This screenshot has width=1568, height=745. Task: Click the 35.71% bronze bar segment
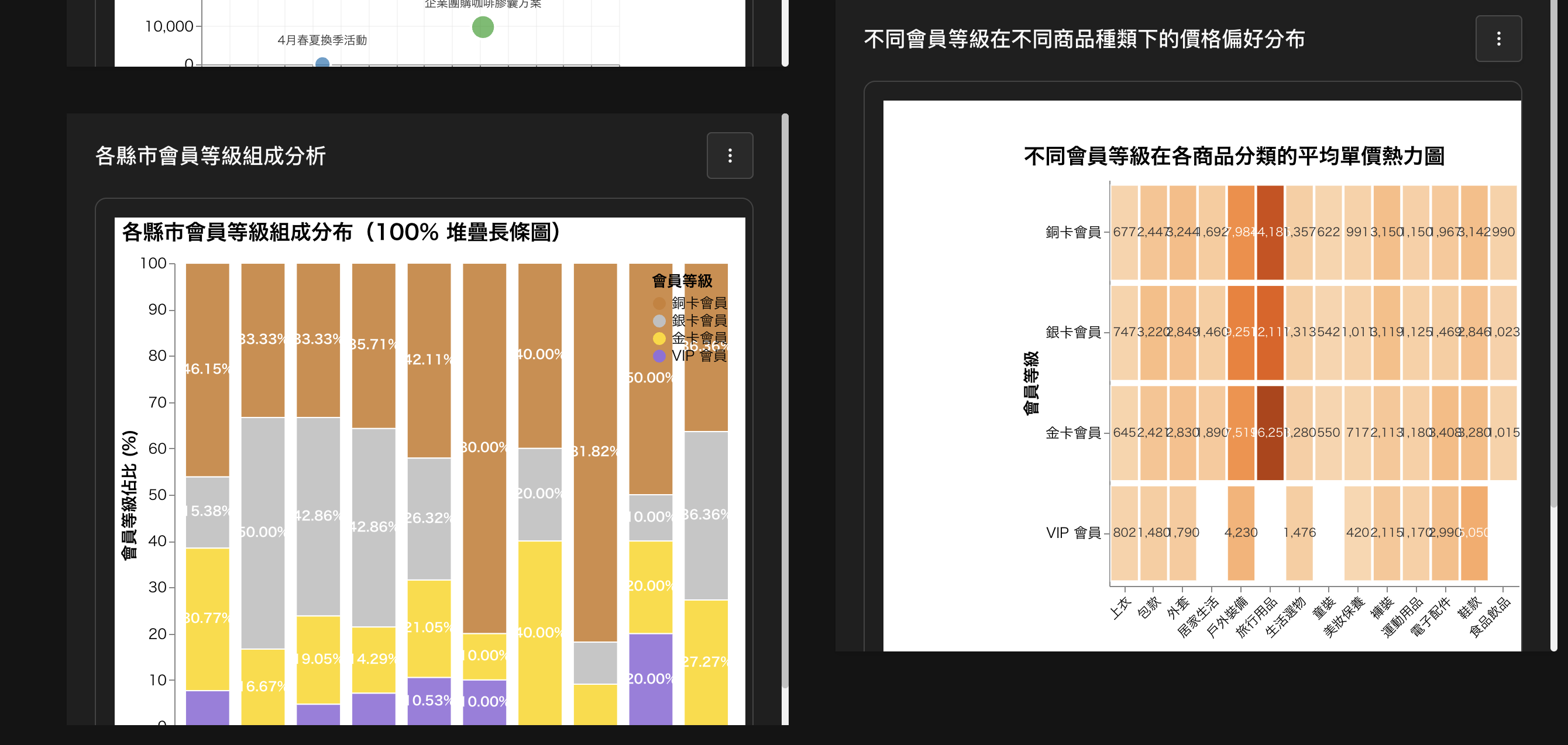tap(374, 346)
